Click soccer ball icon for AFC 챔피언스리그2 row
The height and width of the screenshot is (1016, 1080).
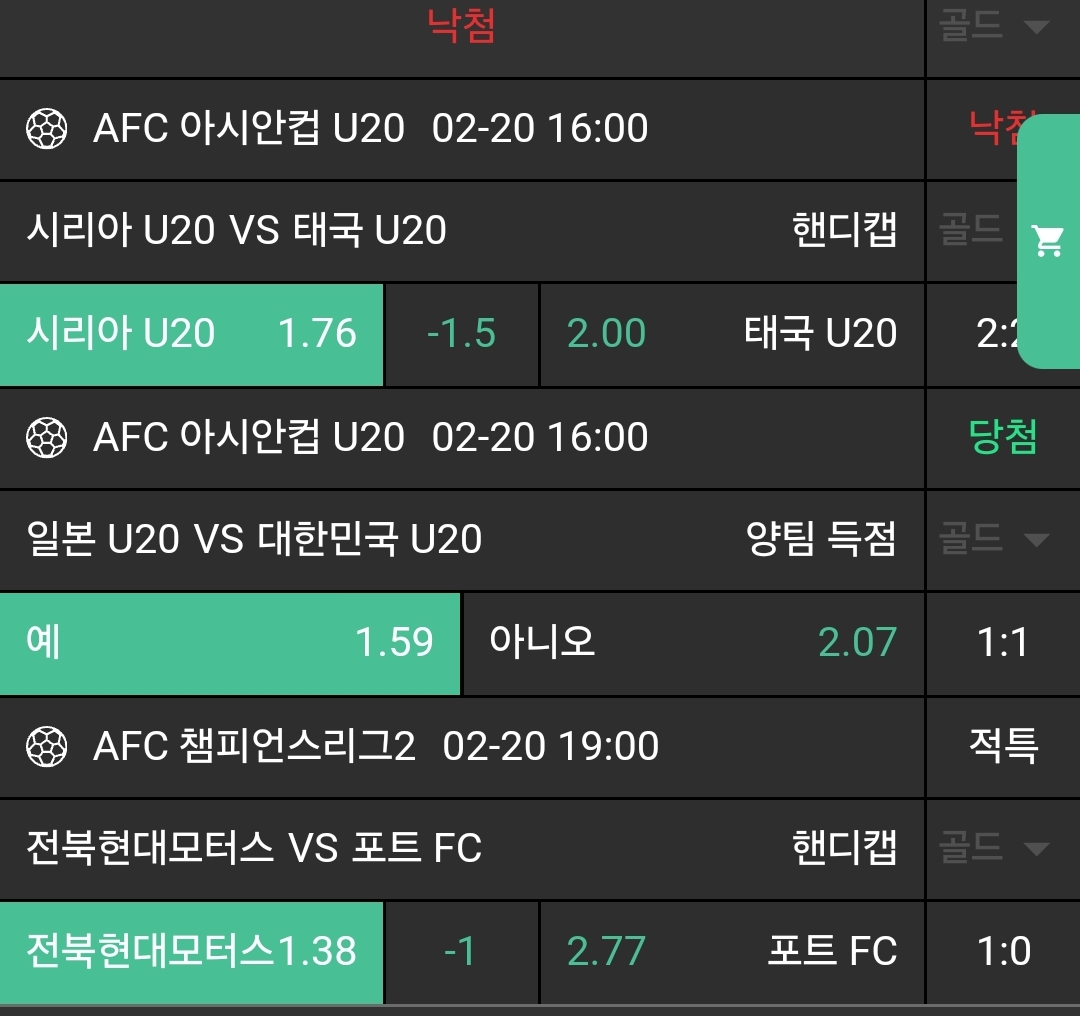tap(46, 747)
